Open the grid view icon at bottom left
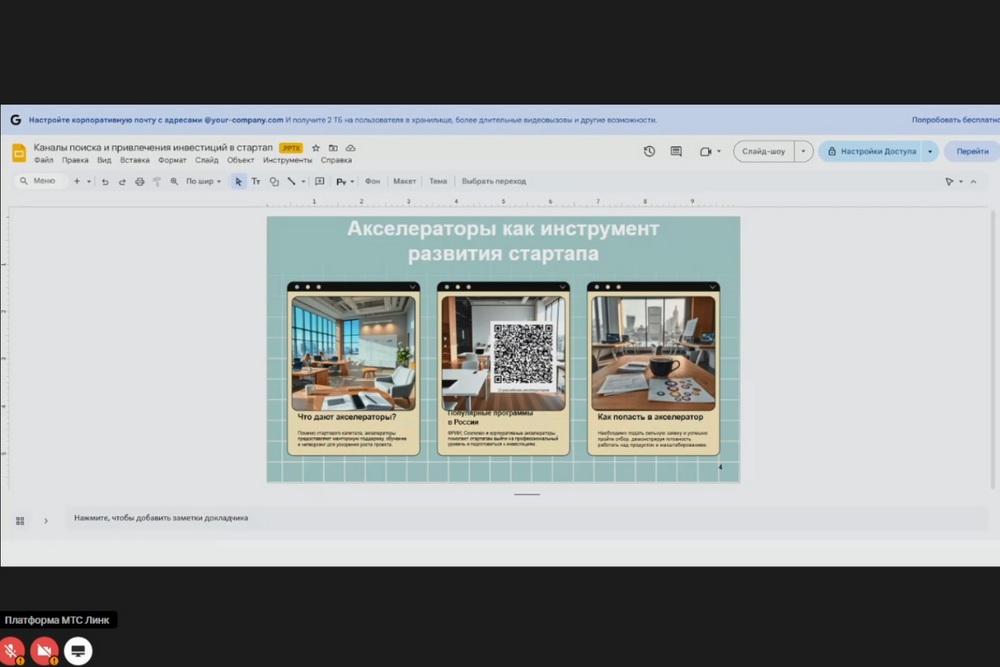 tap(20, 521)
